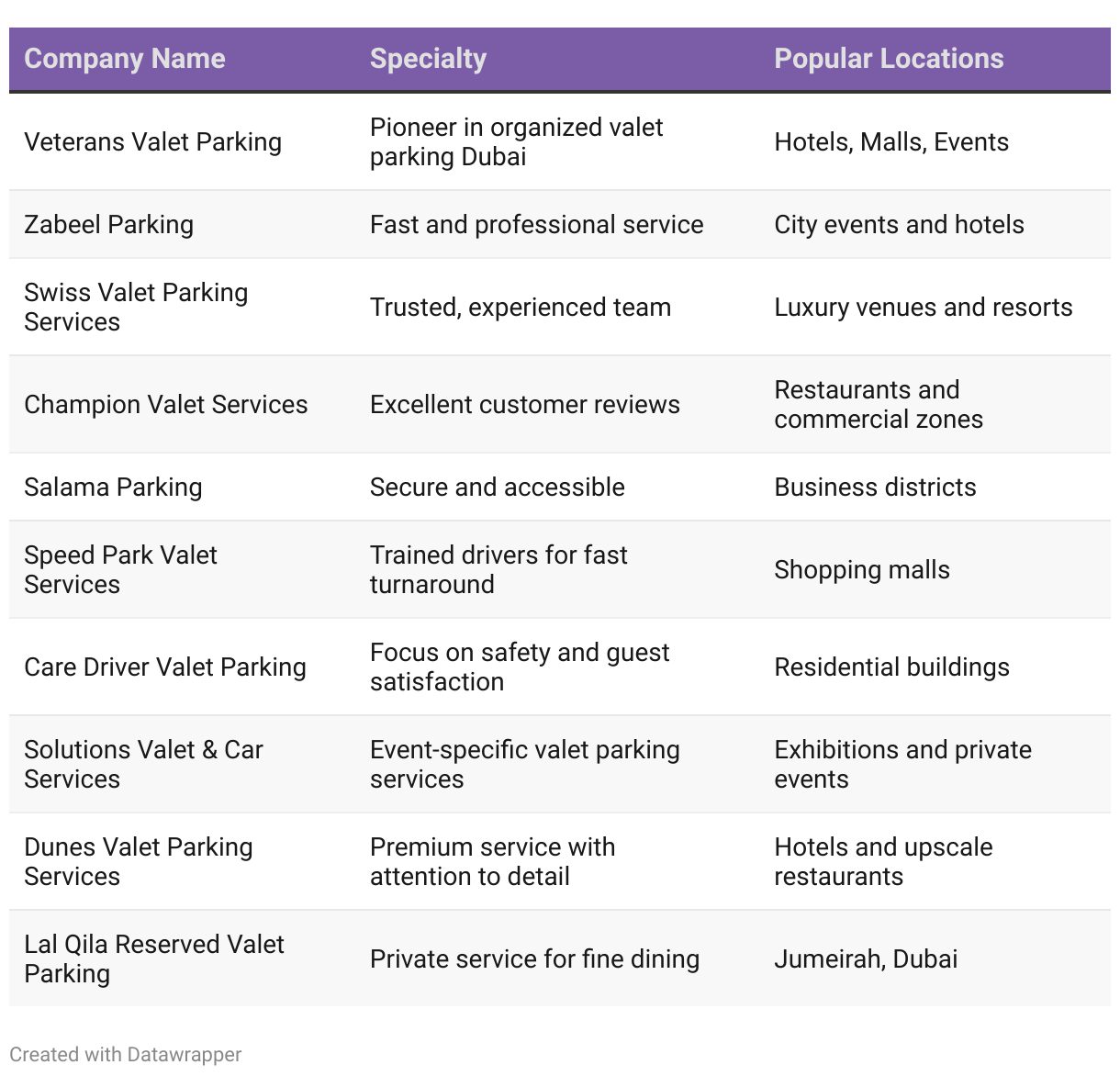
Task: Select Solutions Valet & Car Services cell
Action: click(x=143, y=764)
